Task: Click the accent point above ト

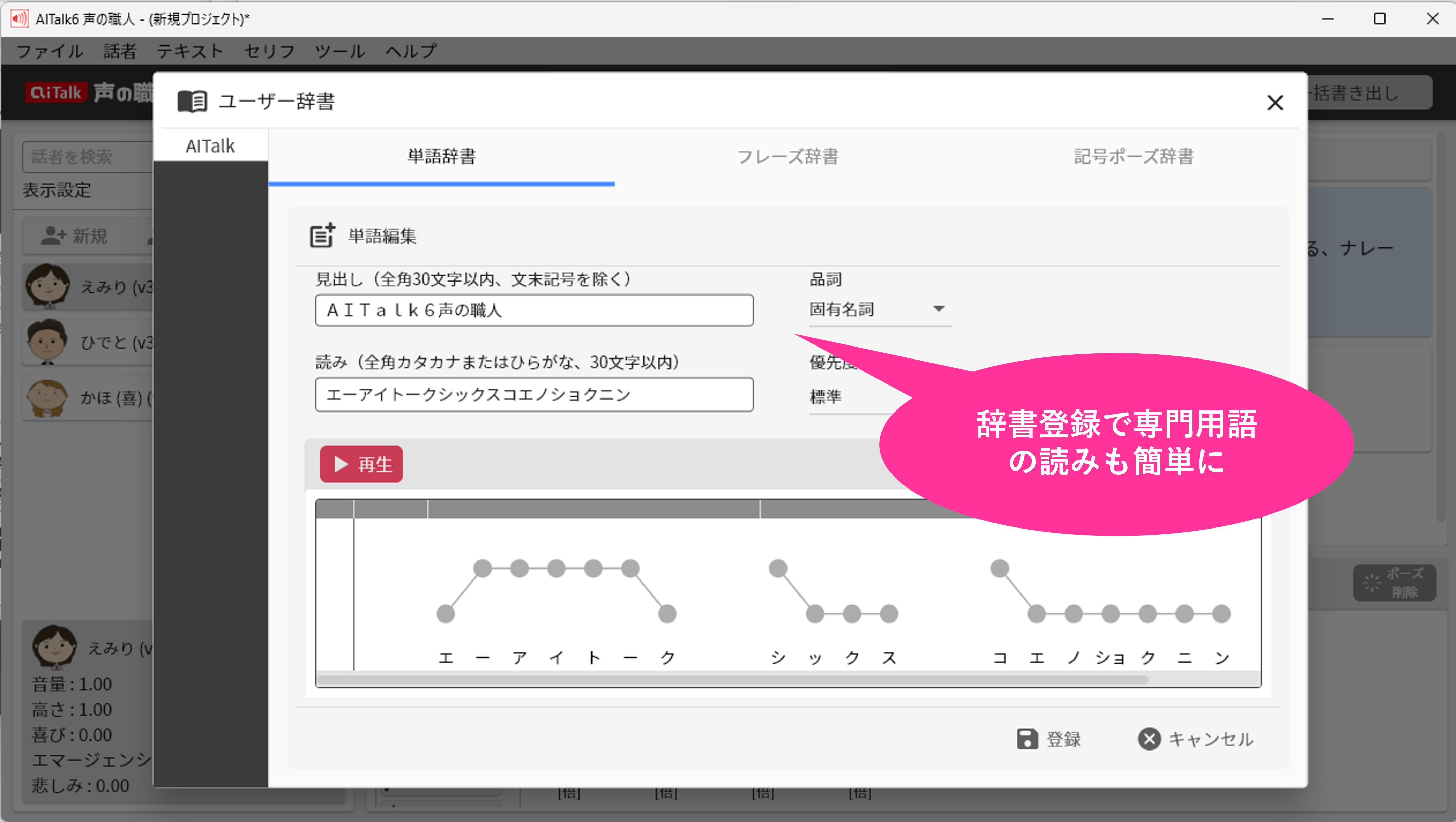Action: pyautogui.click(x=594, y=568)
